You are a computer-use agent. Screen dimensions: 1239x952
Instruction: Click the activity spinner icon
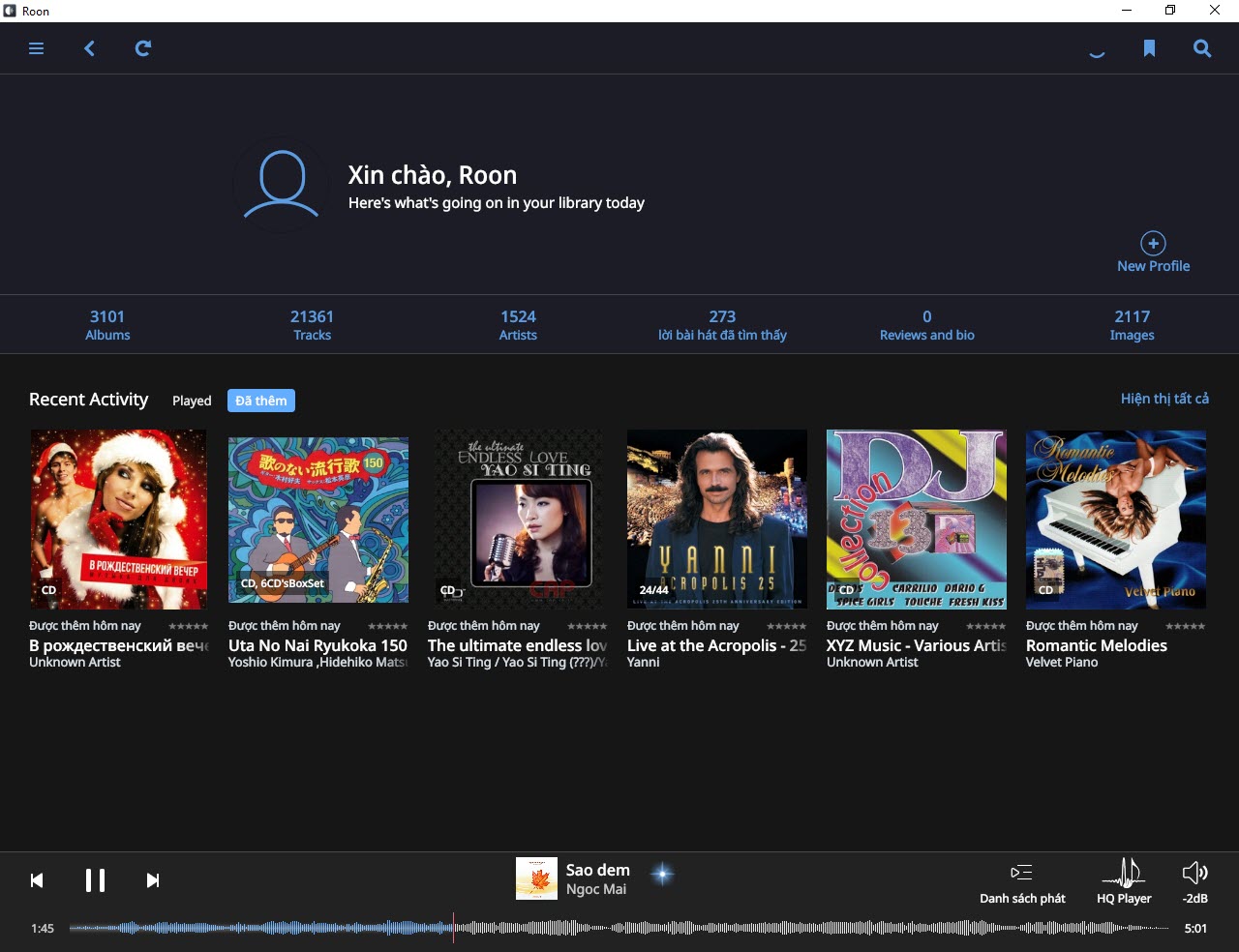coord(1097,54)
